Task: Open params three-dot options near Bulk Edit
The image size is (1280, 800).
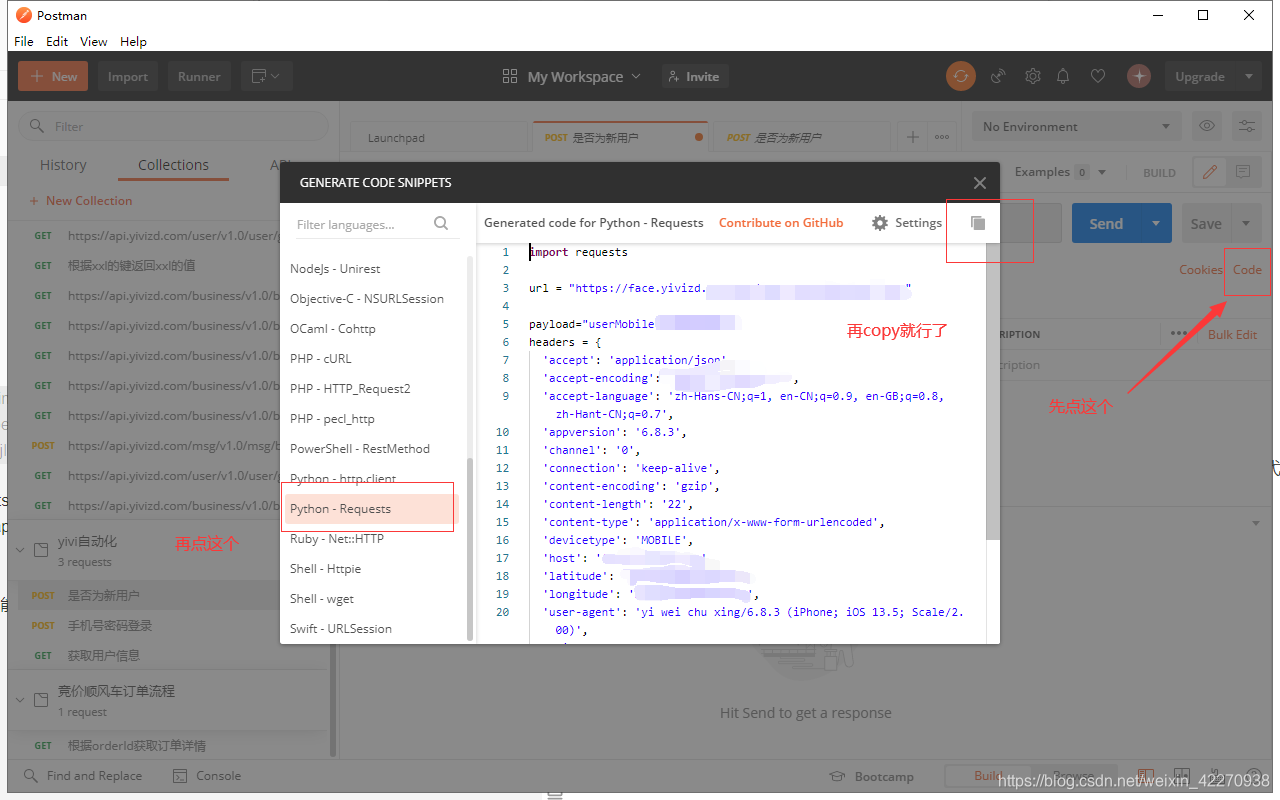Action: pos(1179,334)
